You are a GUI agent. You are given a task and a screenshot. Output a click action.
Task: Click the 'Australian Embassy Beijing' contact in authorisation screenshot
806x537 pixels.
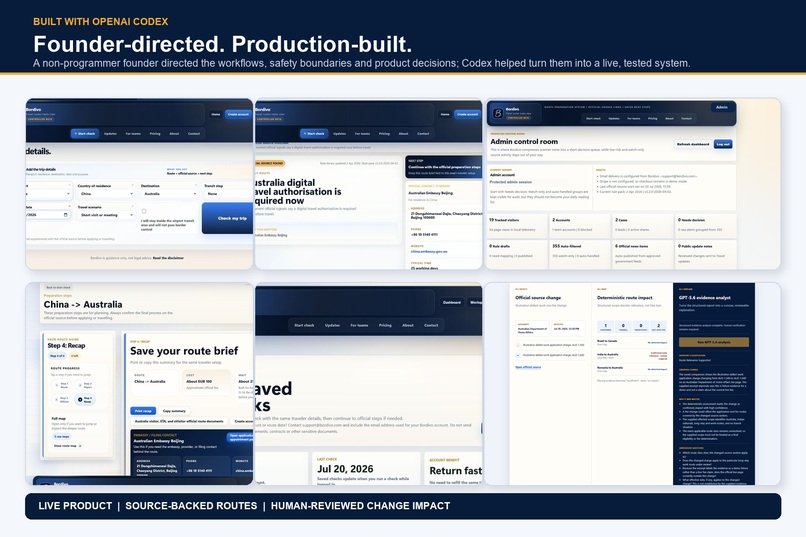[x=430, y=193]
